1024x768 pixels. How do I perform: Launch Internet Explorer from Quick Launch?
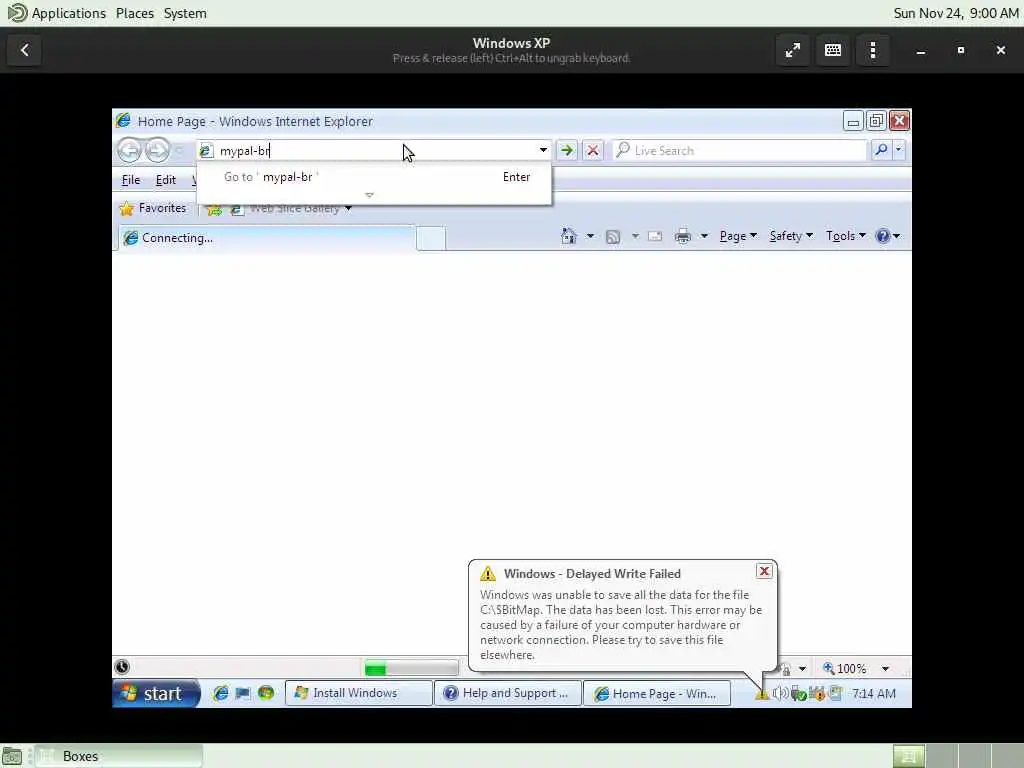point(221,694)
